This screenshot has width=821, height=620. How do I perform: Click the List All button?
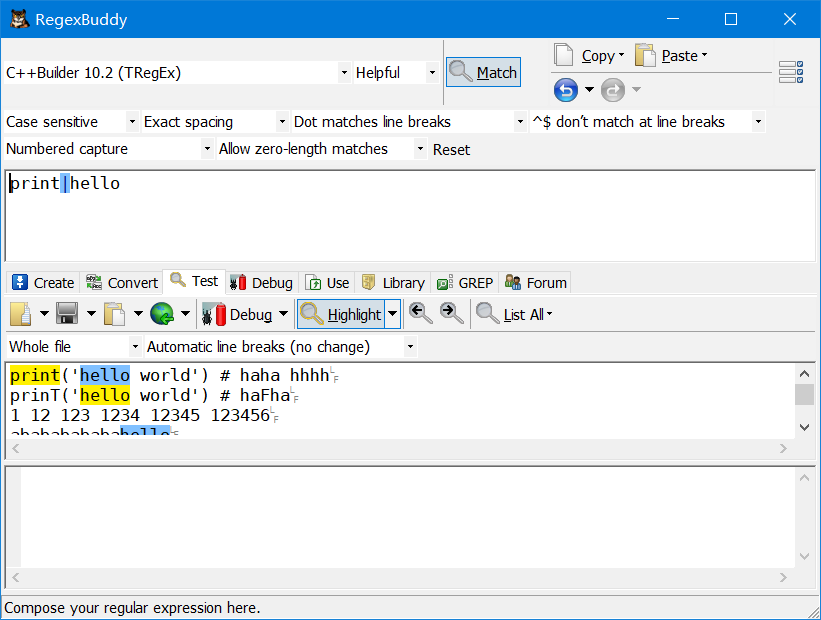click(514, 314)
